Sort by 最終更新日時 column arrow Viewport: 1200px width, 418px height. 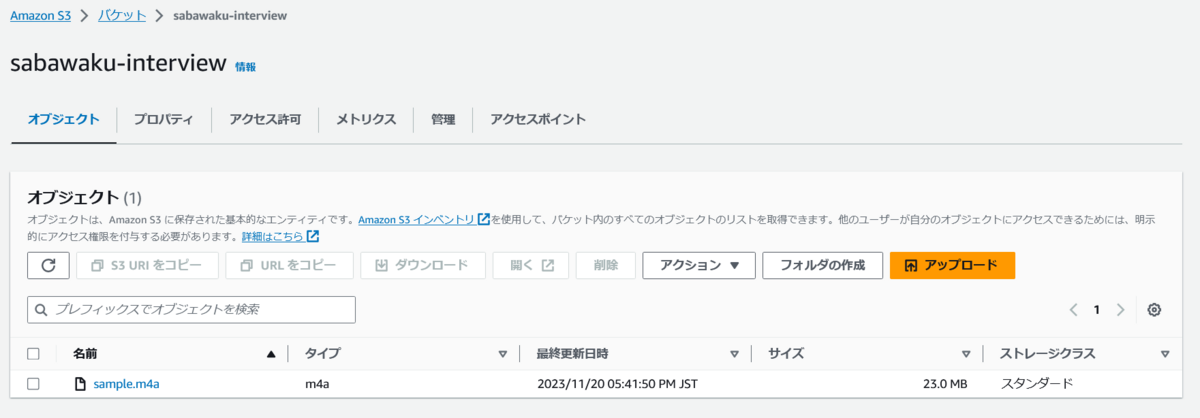(x=735, y=354)
